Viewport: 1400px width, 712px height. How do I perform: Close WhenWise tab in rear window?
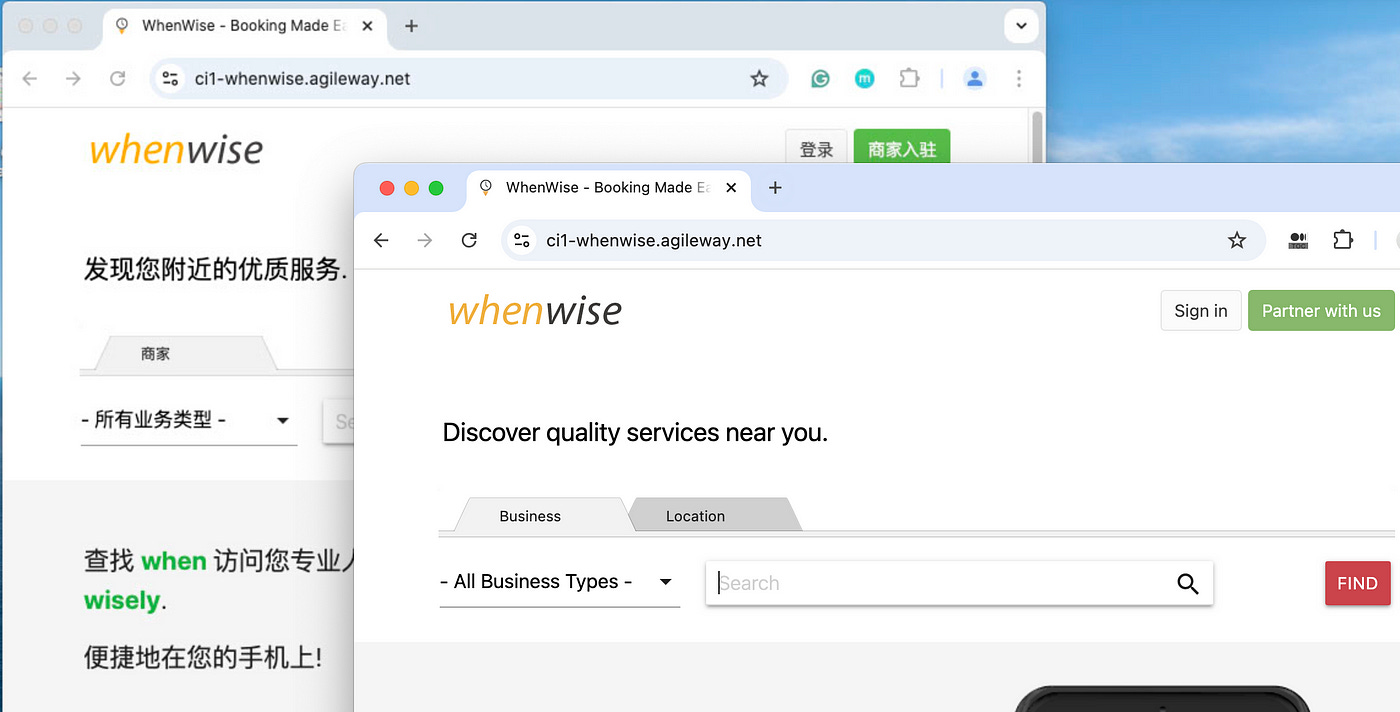(367, 26)
